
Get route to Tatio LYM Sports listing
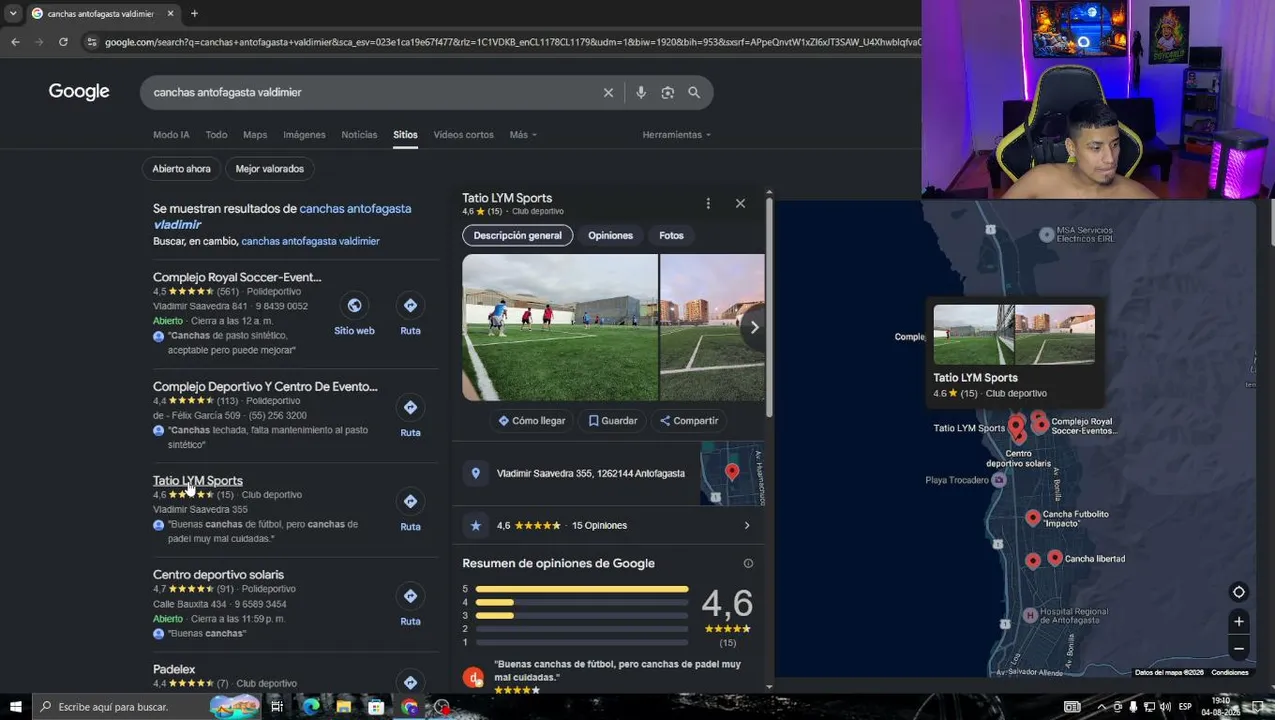[410, 501]
